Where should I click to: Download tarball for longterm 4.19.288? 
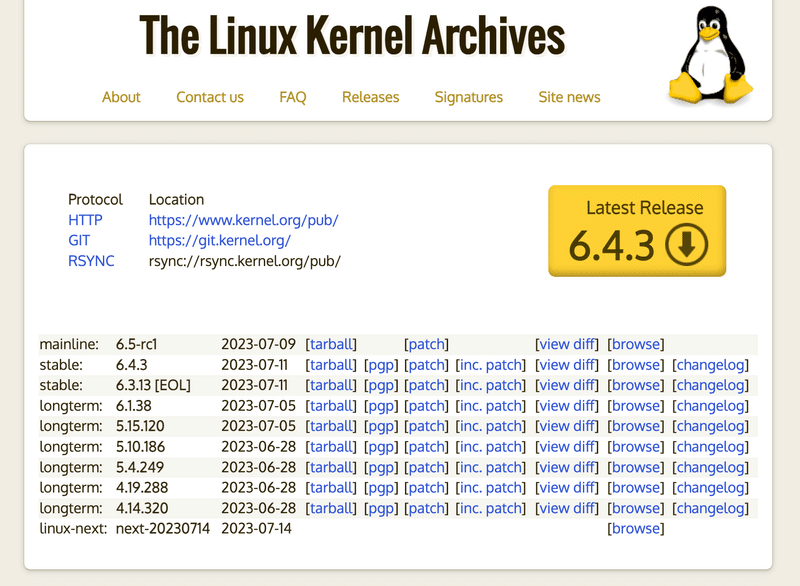[x=331, y=488]
